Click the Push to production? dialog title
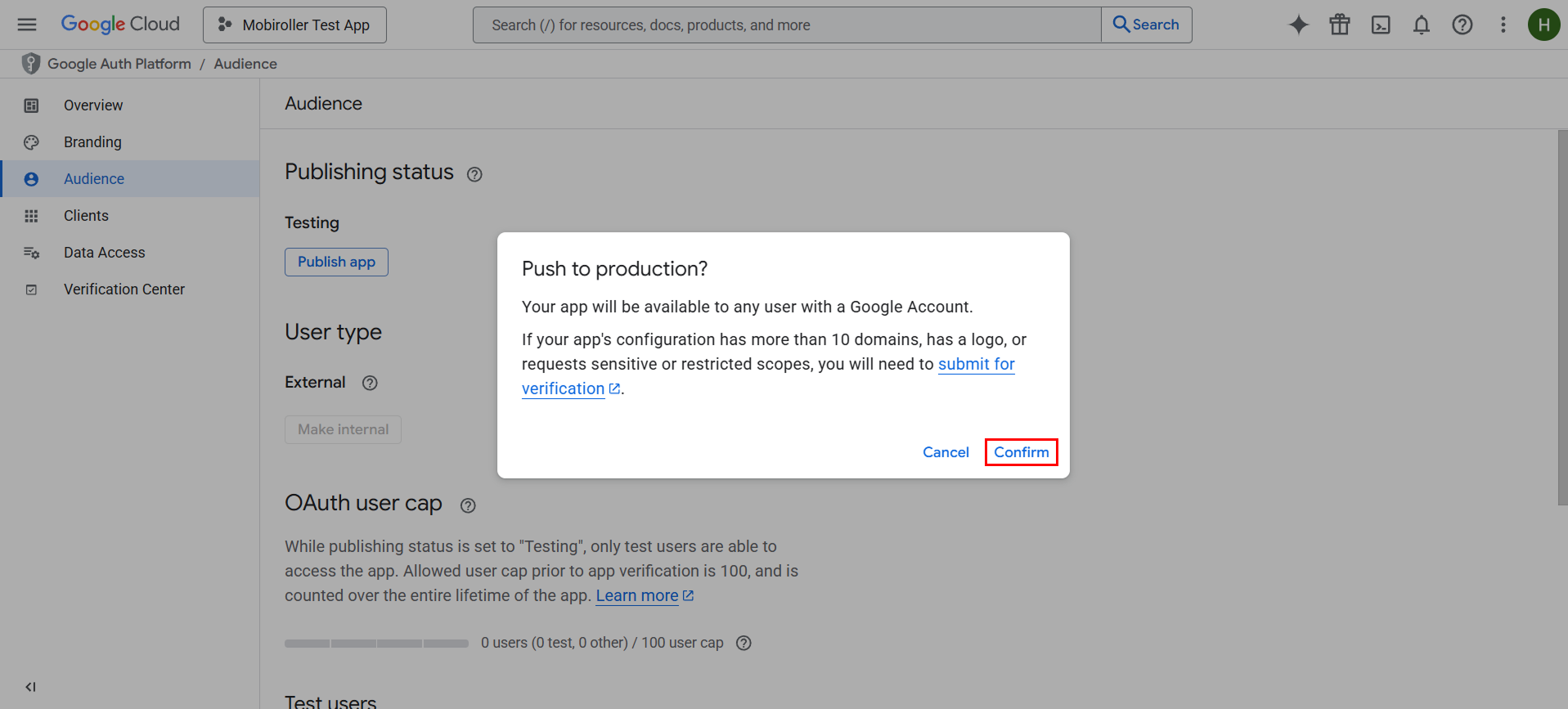1568x709 pixels. 615,269
